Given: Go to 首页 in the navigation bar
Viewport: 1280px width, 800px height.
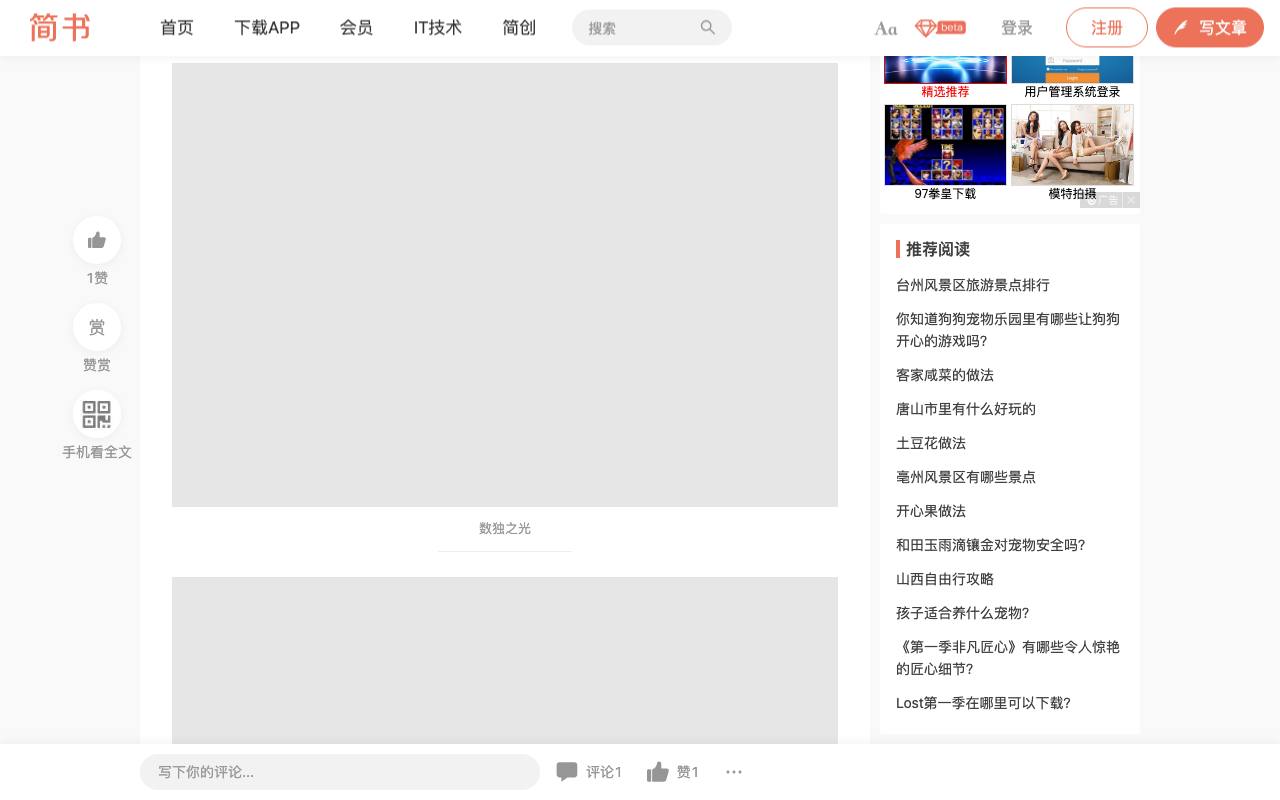Looking at the screenshot, I should pos(177,28).
